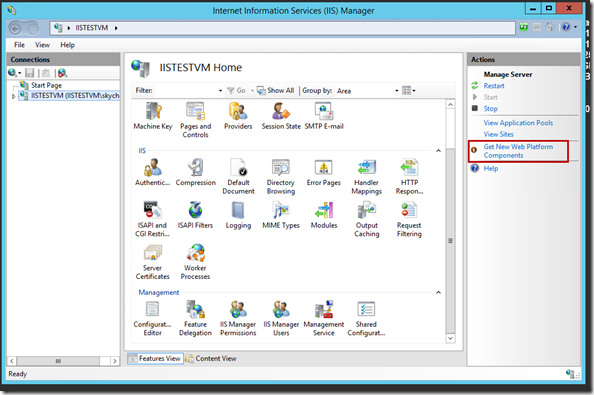Open IIS Manager Permissions
The width and height of the screenshot is (594, 395).
[238, 318]
